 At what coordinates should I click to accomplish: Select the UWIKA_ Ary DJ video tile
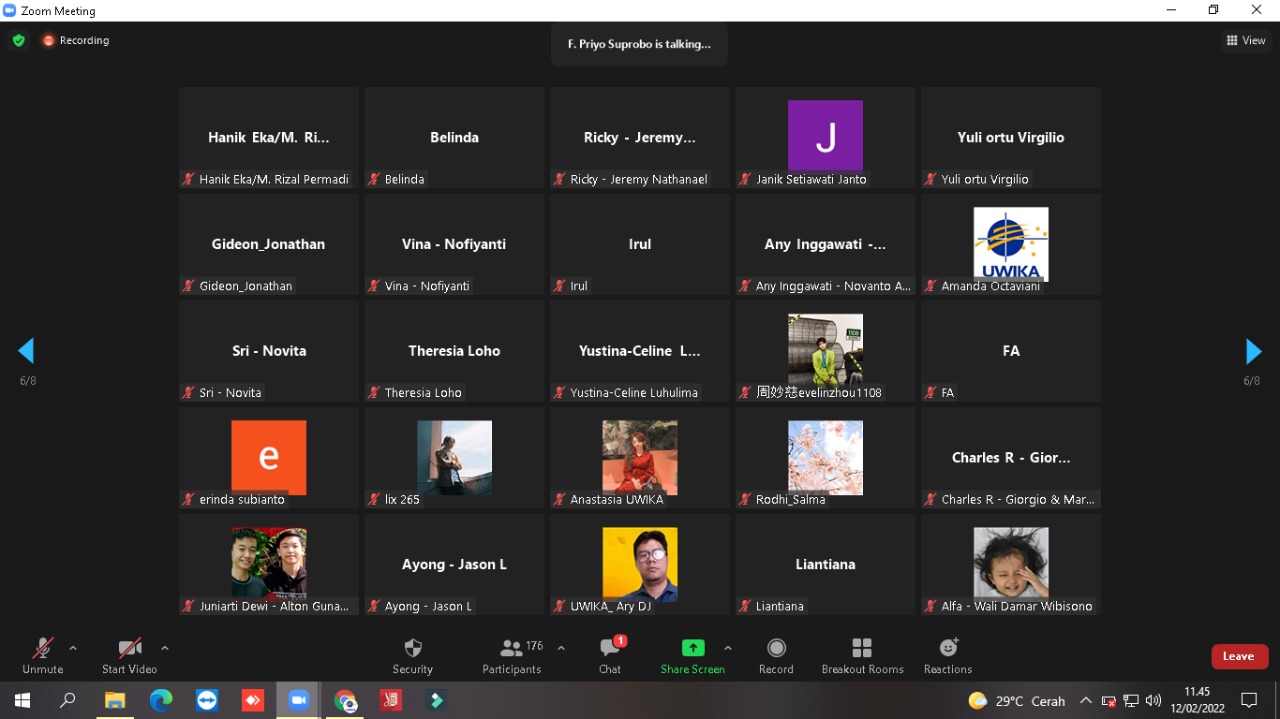click(x=640, y=565)
